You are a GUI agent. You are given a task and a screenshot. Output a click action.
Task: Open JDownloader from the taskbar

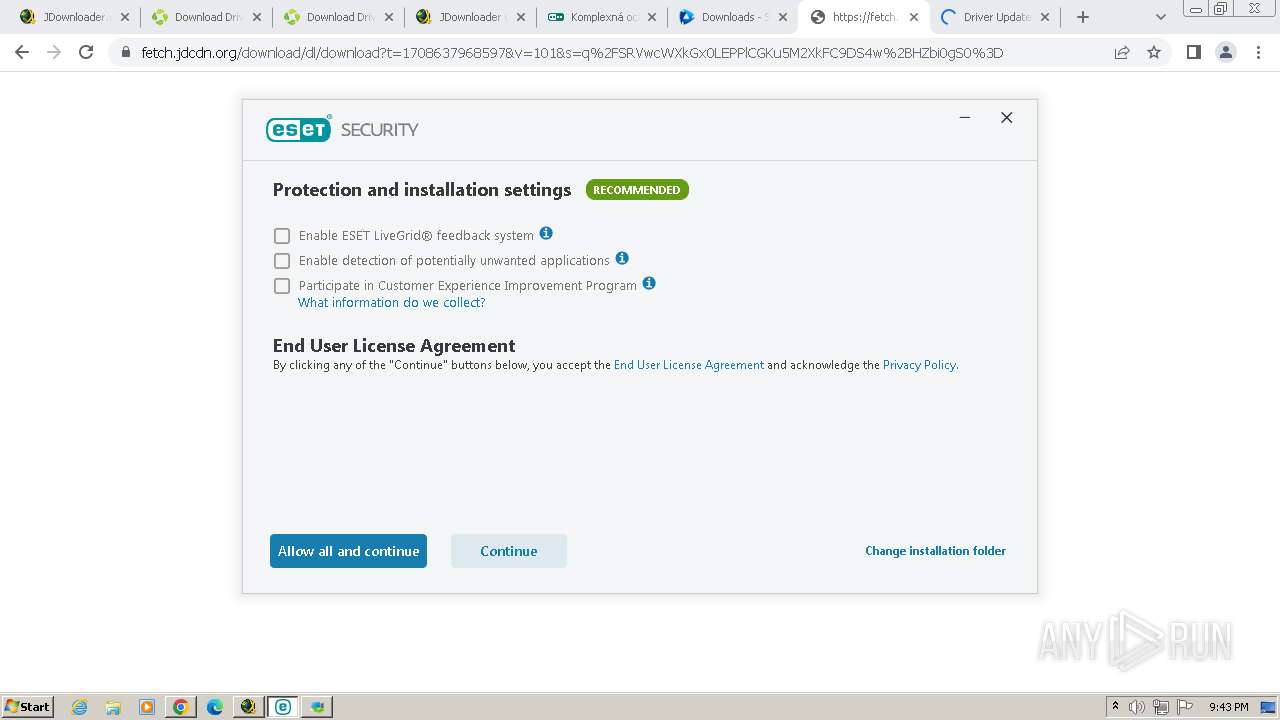coord(249,707)
